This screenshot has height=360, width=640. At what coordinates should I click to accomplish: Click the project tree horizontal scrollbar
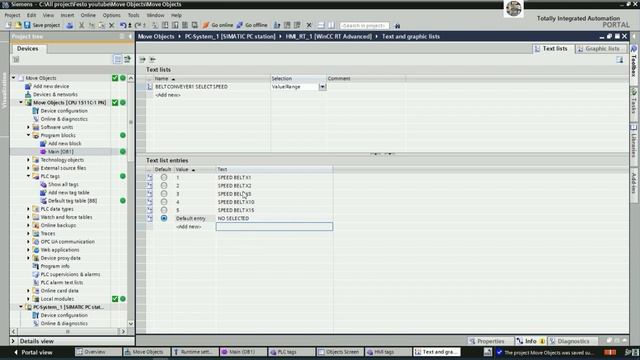(68, 331)
